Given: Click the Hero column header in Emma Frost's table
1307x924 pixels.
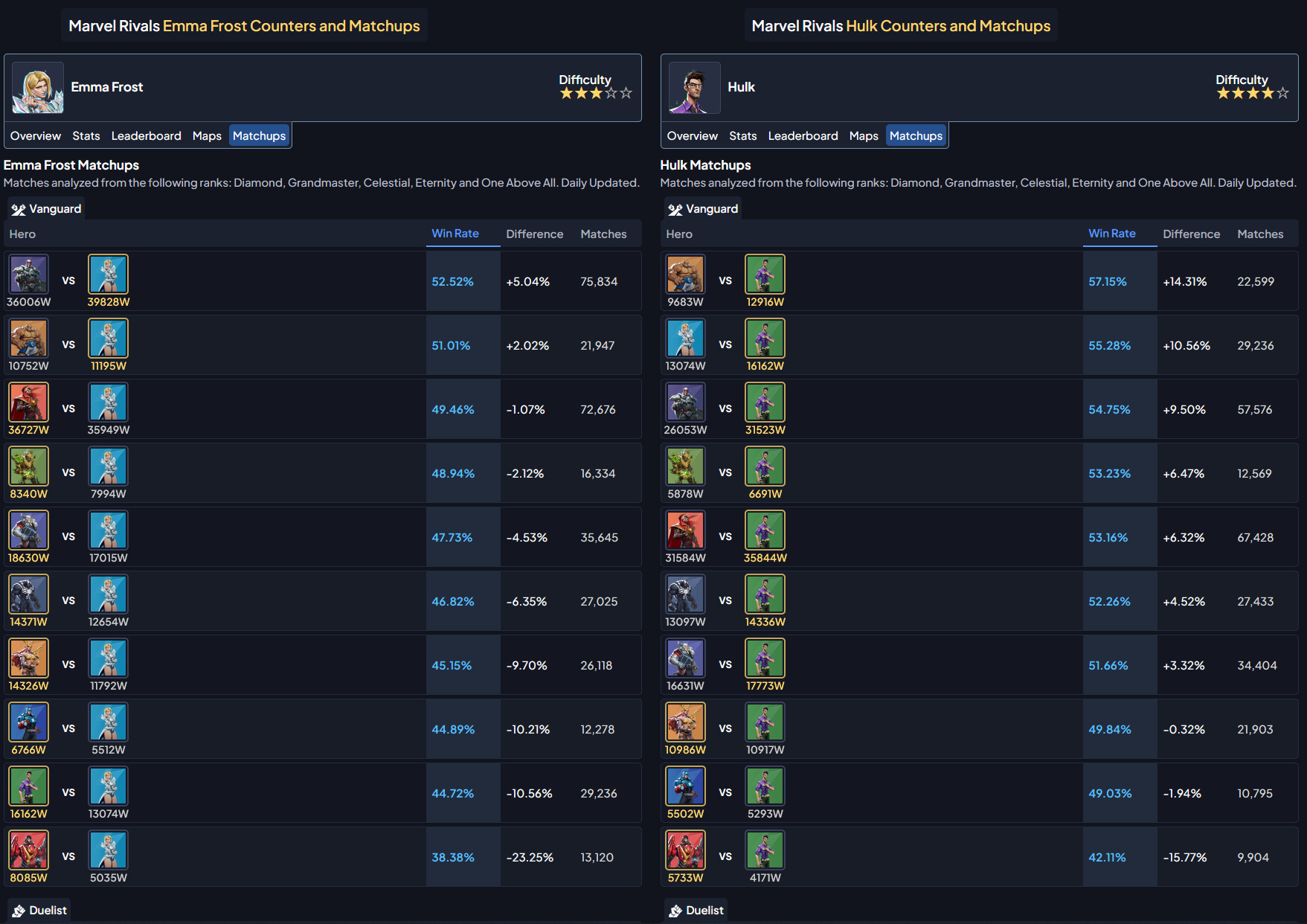Looking at the screenshot, I should 22,234.
